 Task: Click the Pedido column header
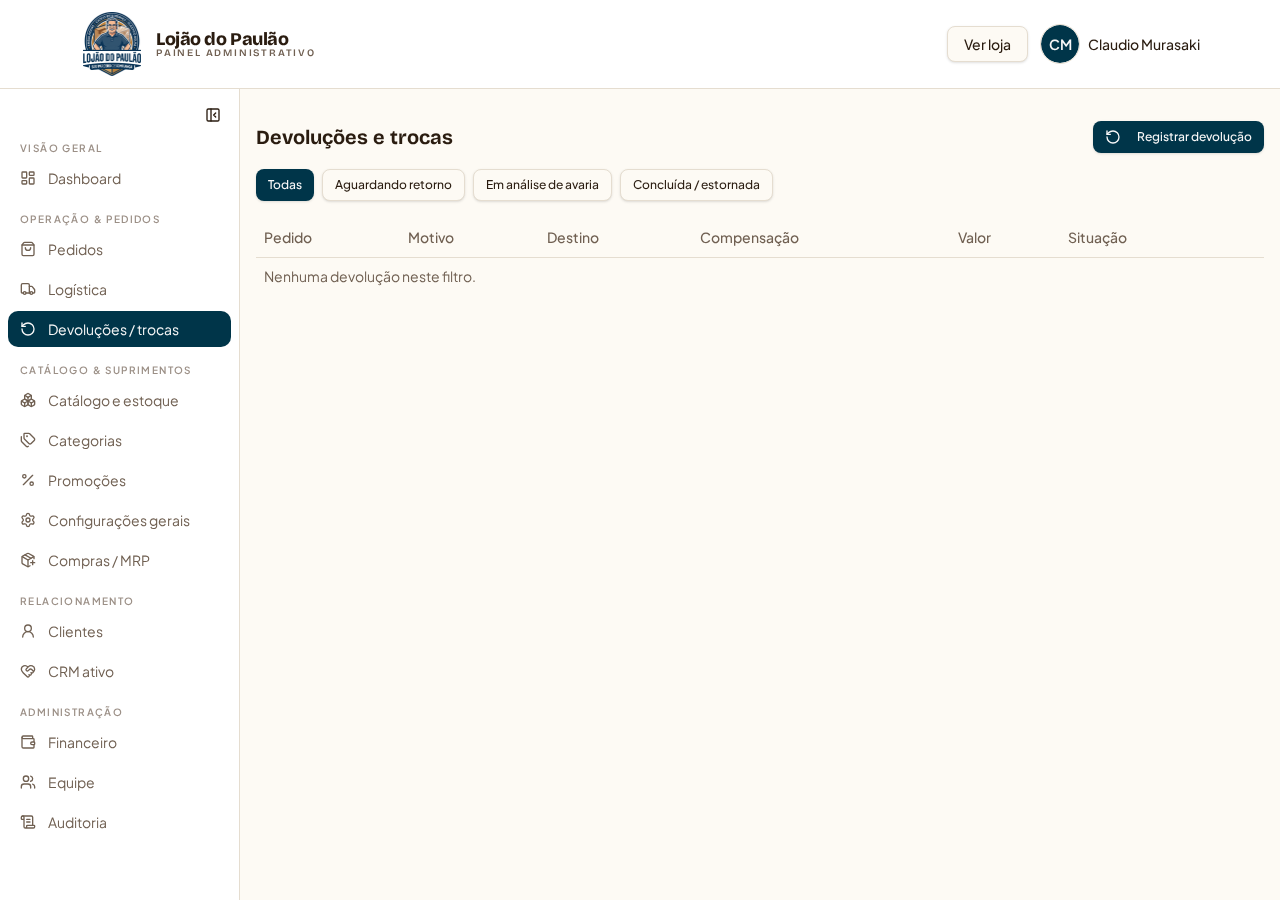point(288,237)
